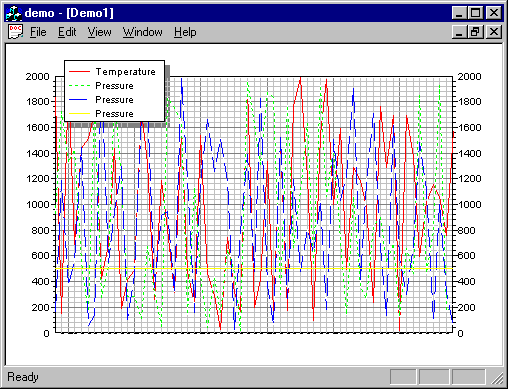Close the Demo1 document window
This screenshot has width=508, height=389.
pyautogui.click(x=494, y=32)
